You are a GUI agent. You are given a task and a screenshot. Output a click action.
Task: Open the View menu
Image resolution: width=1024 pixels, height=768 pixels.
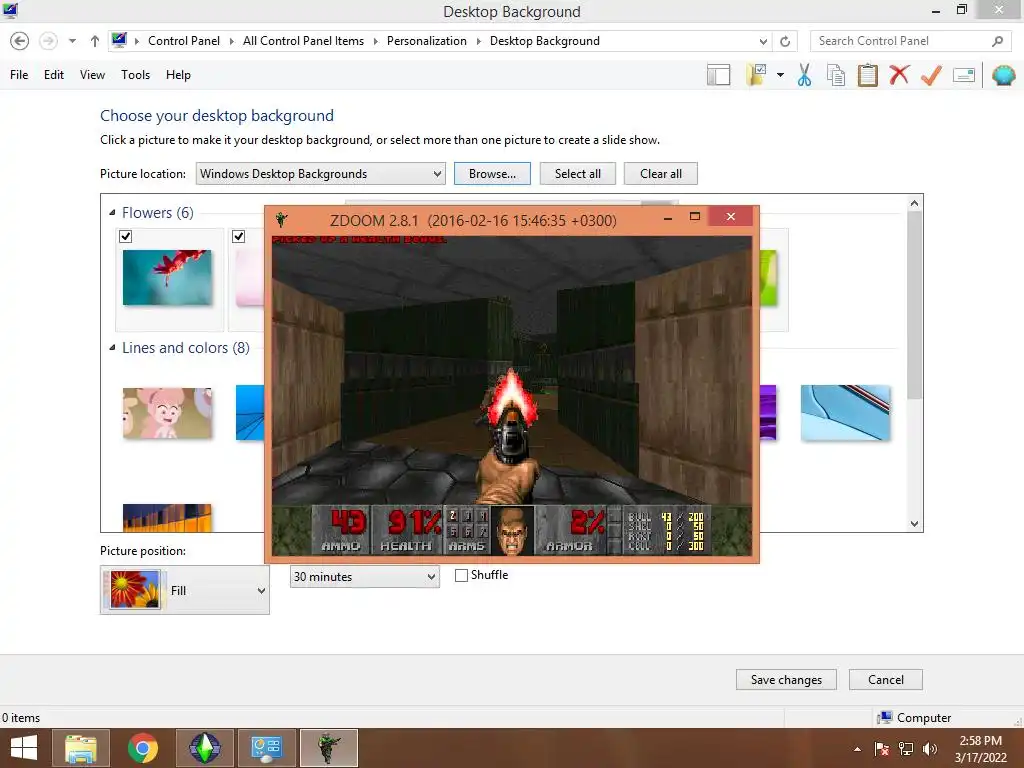(92, 75)
